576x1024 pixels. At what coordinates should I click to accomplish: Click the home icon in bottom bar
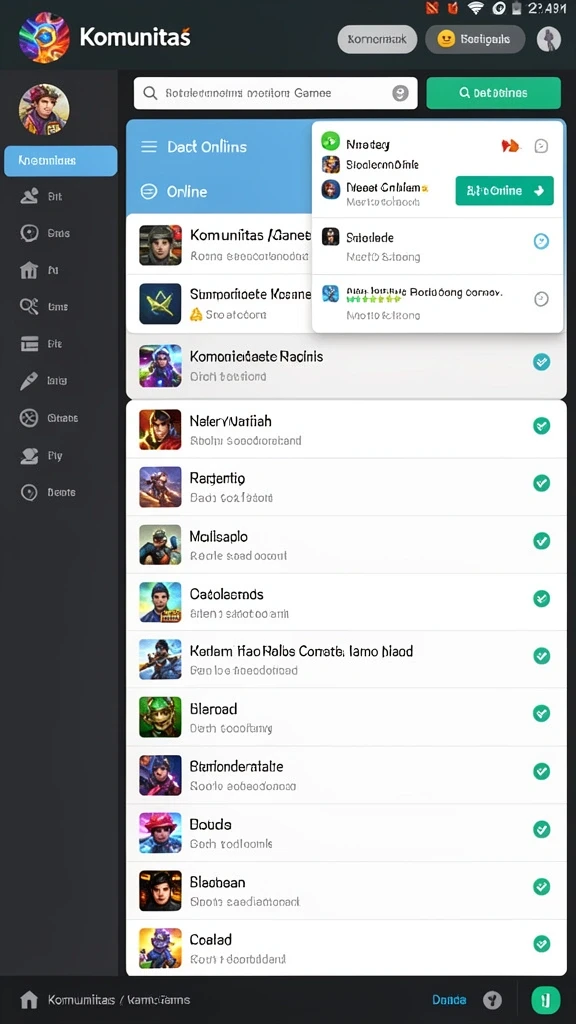pyautogui.click(x=29, y=999)
